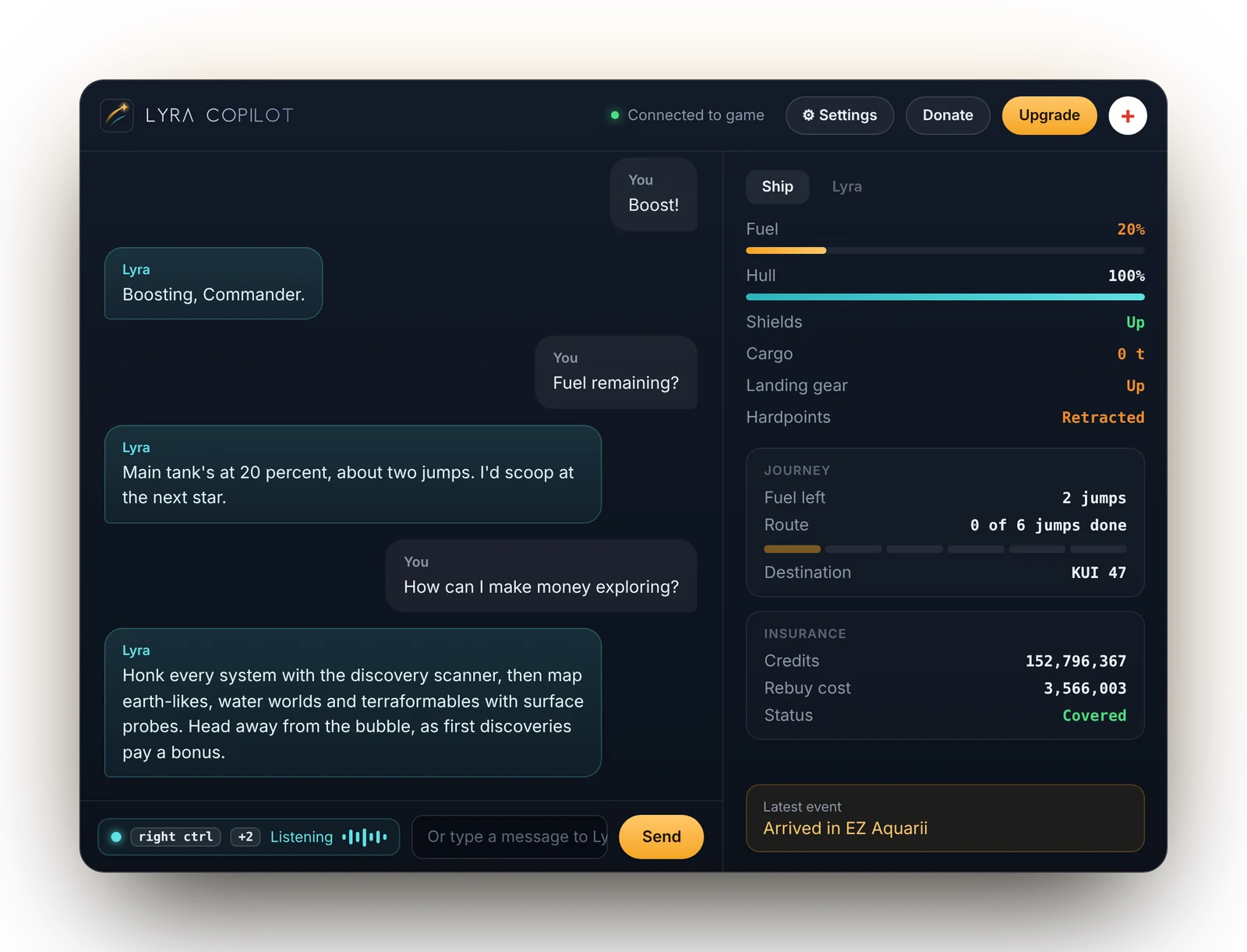Open the Settings button
1247x952 pixels.
coord(839,115)
